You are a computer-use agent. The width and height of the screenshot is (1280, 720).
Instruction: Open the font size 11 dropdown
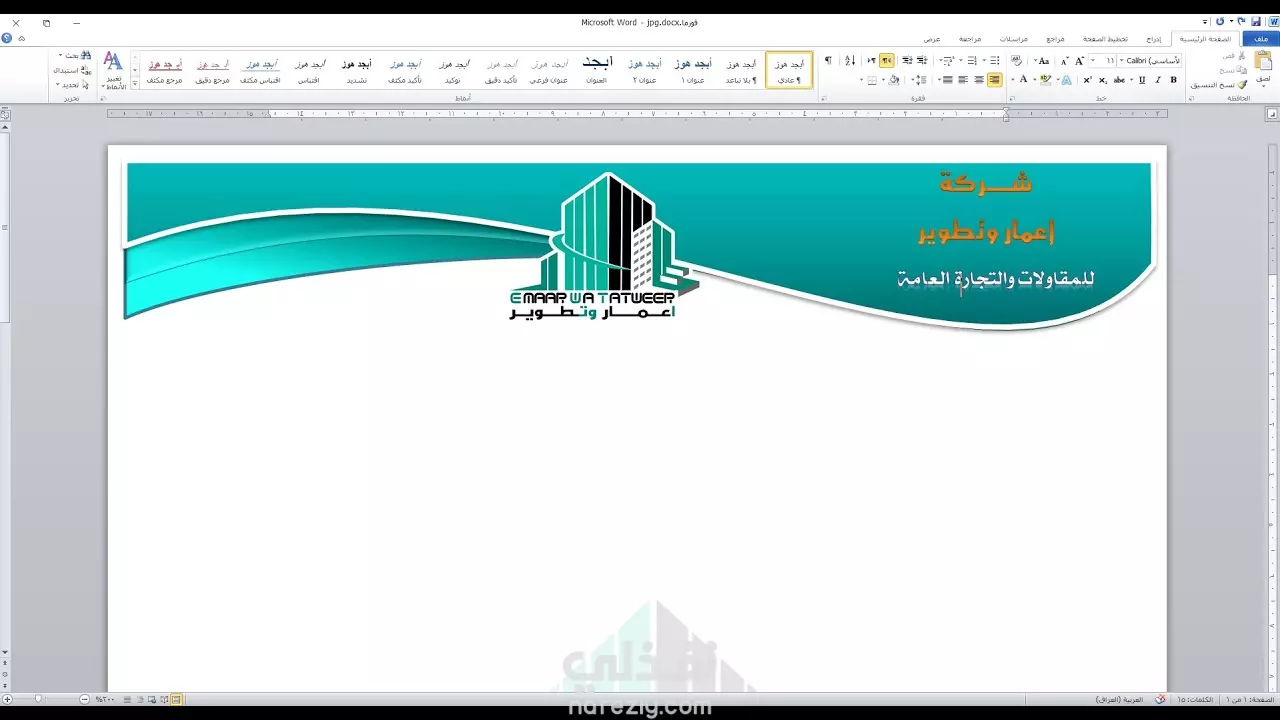click(x=1092, y=61)
